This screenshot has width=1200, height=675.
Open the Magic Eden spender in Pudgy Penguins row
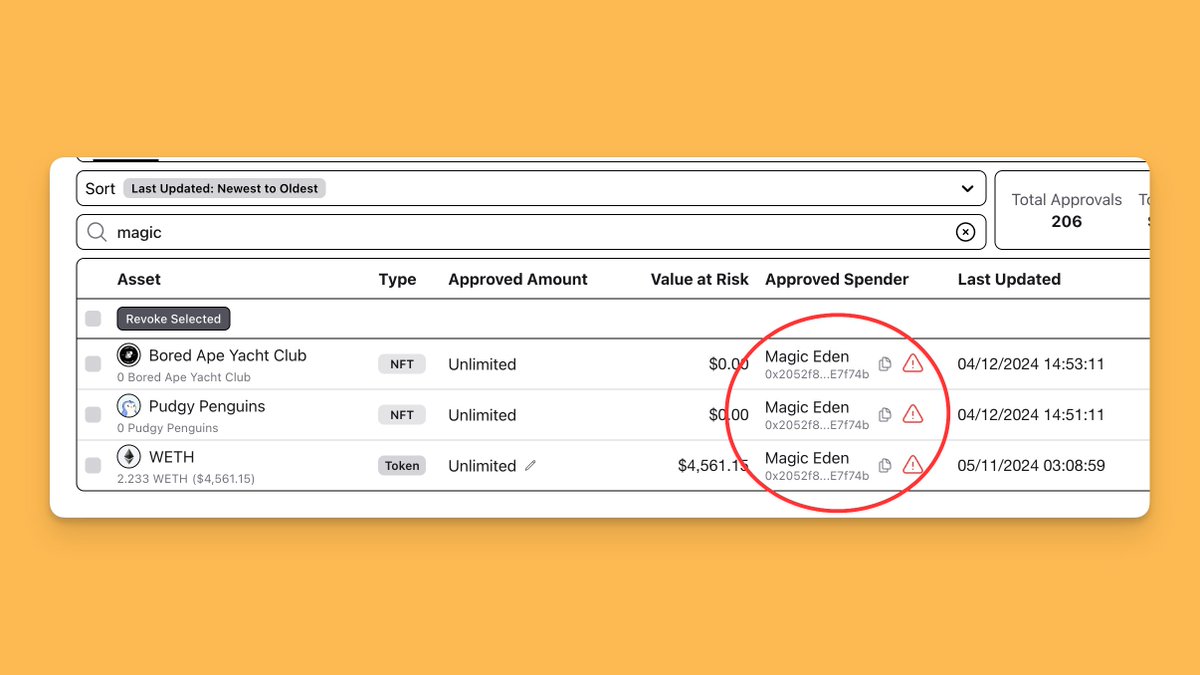click(807, 407)
